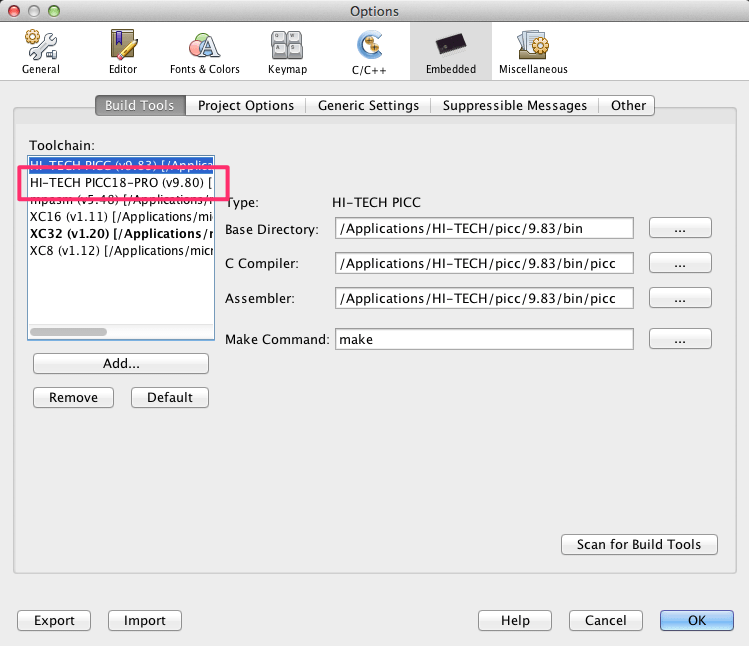Select the Fonts & Colors category
This screenshot has height=646, width=749.
[x=204, y=52]
